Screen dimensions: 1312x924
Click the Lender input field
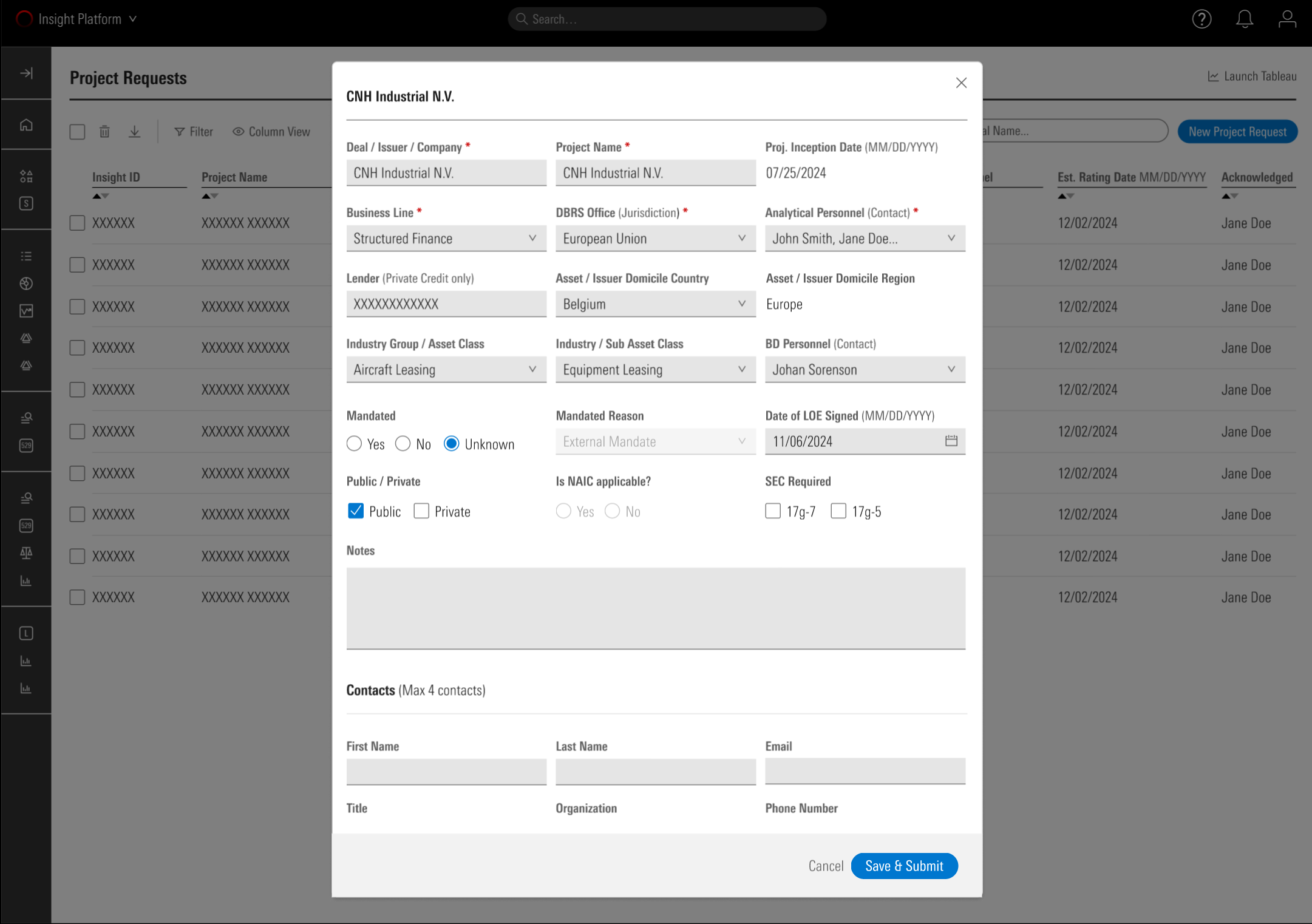point(446,304)
